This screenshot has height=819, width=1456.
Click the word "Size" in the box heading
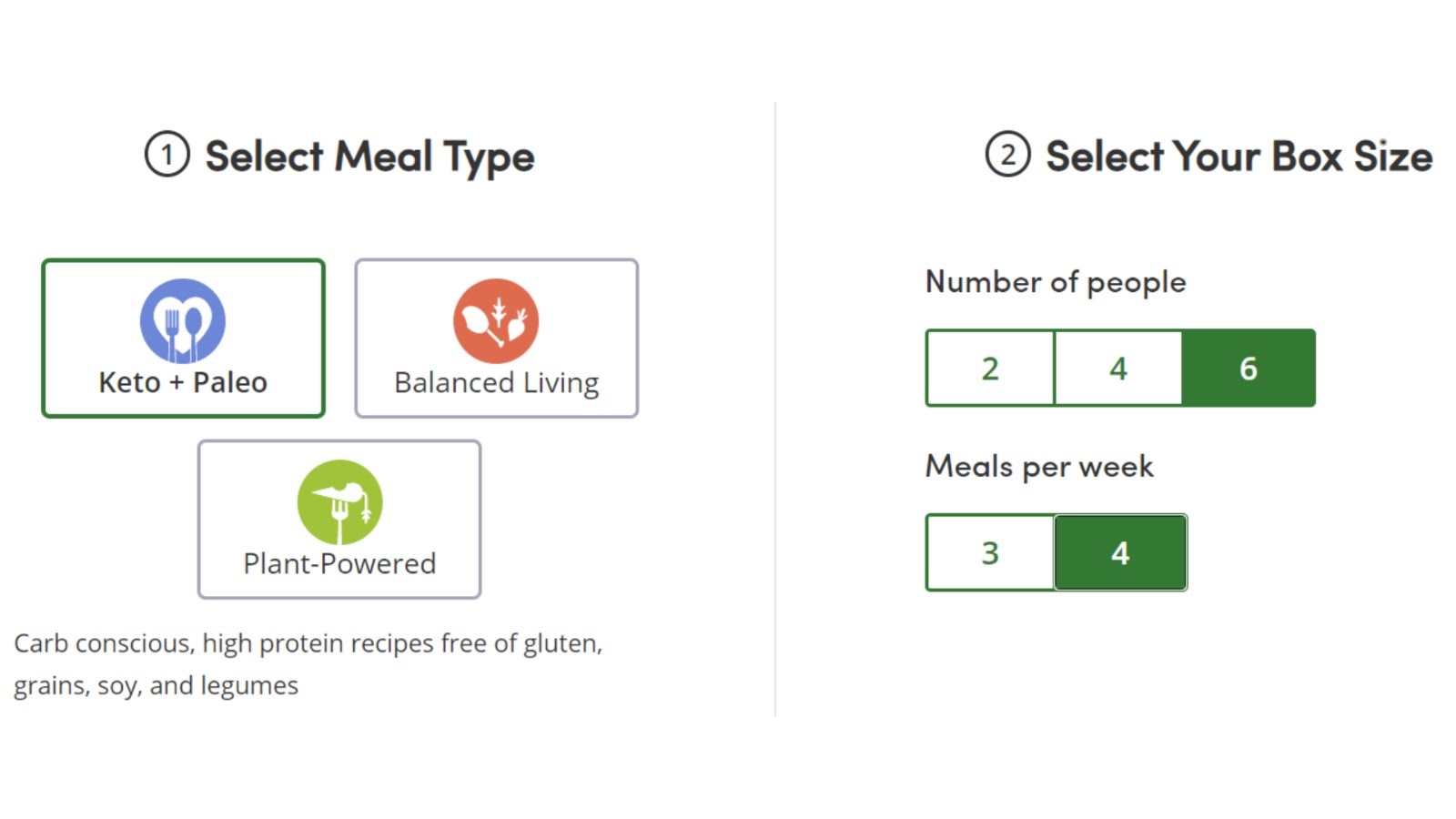[1393, 156]
